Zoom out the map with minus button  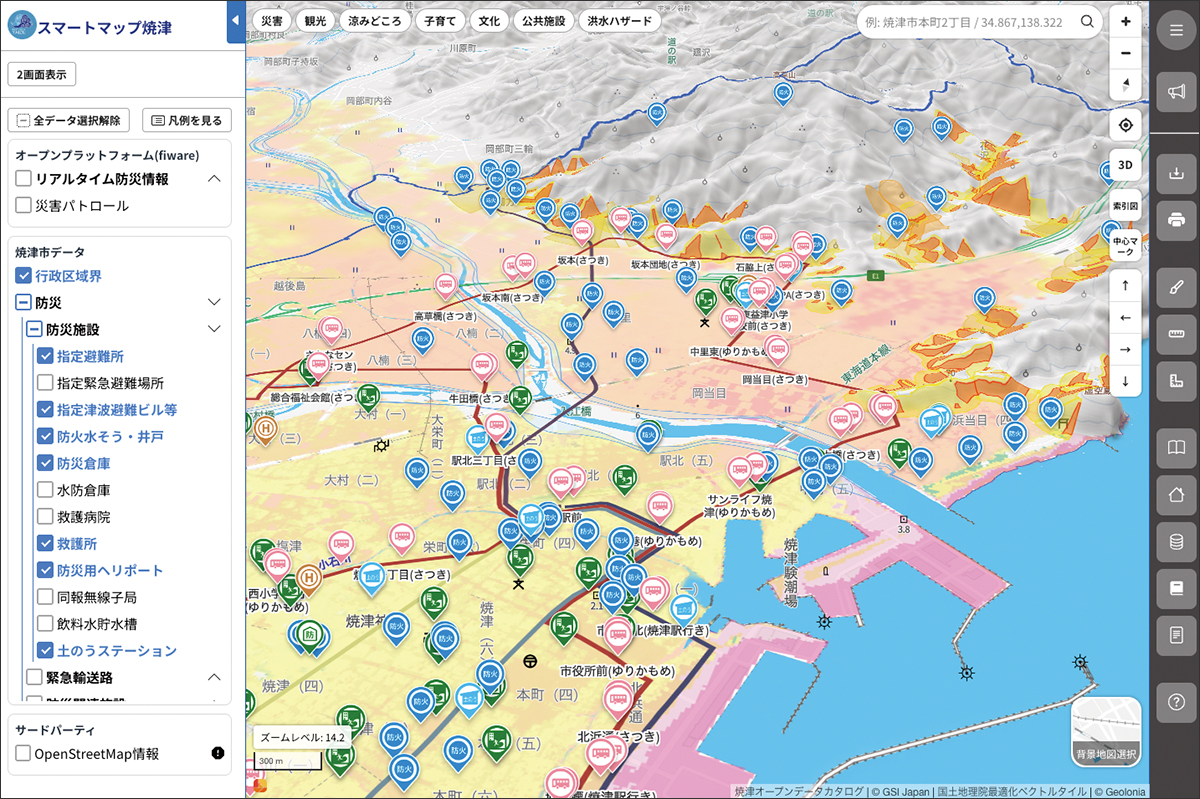pos(1126,53)
